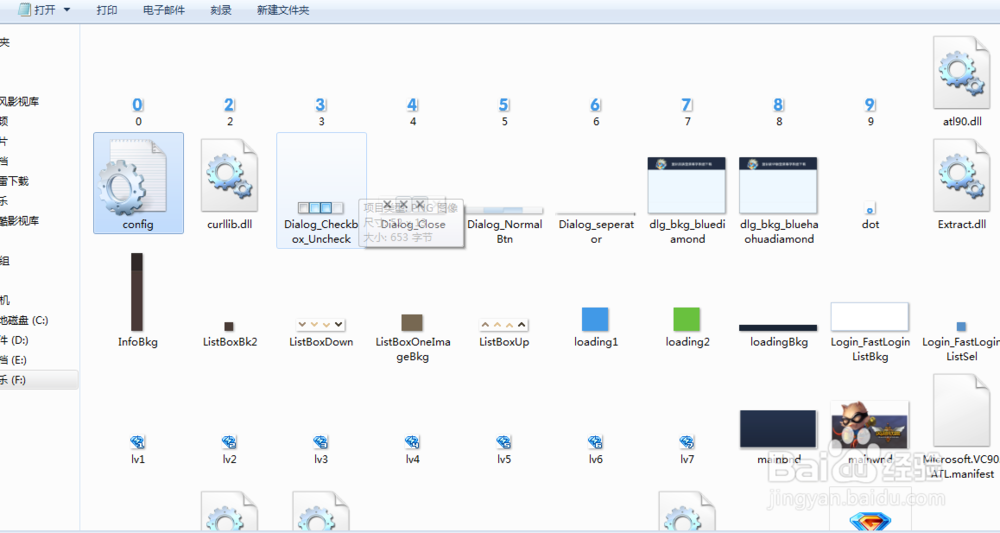This screenshot has height=533, width=1000.
Task: Select the blue loading1 image file
Action: [595, 319]
